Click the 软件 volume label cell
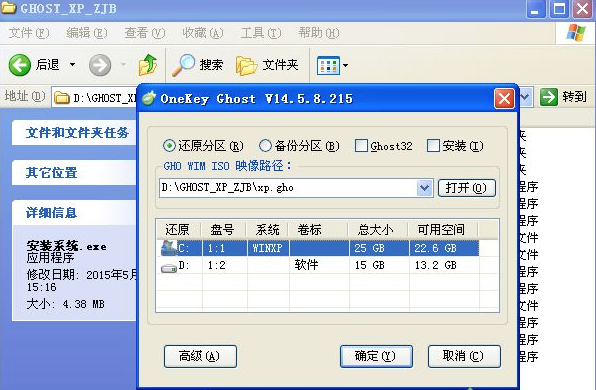This screenshot has height=390, width=596. click(319, 265)
